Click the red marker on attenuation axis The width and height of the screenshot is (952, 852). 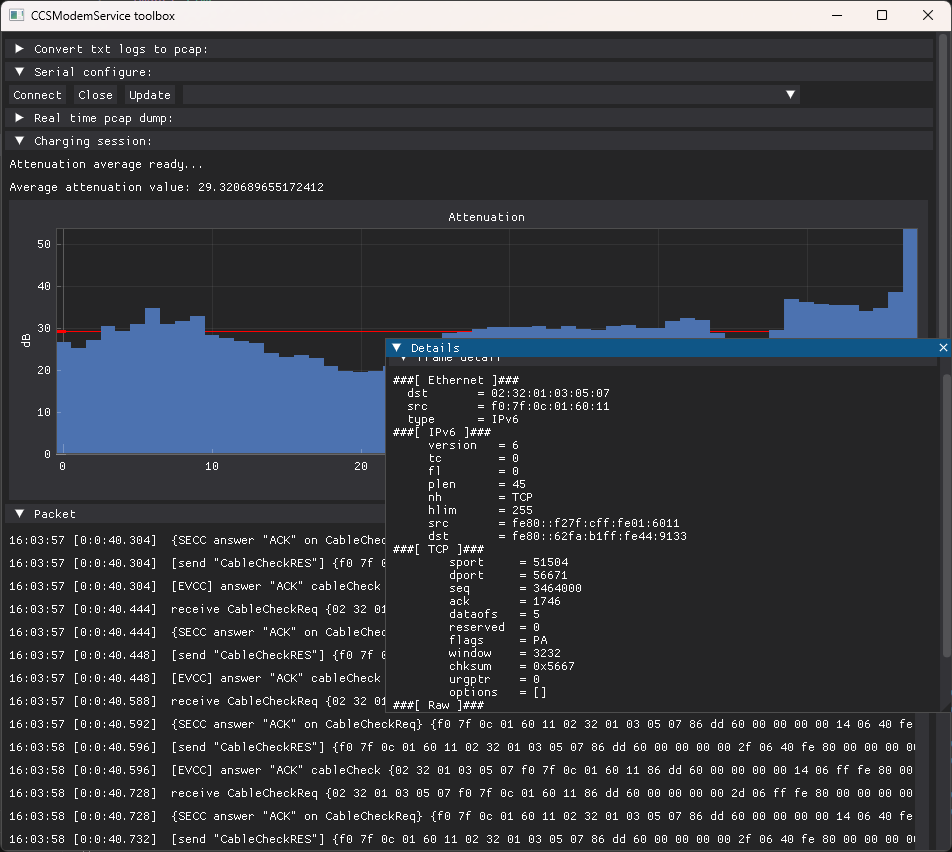61,331
